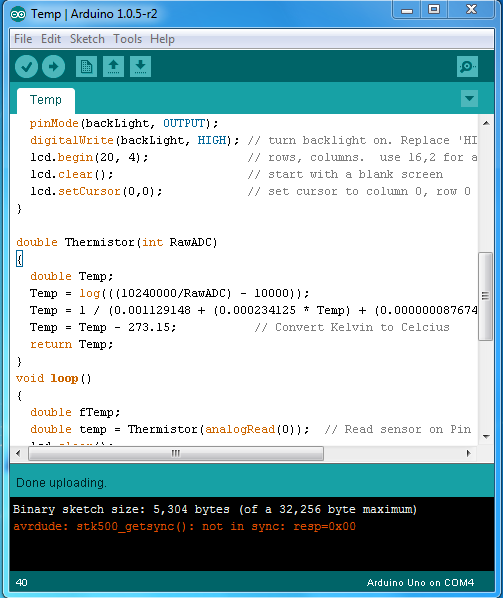503x598 pixels.
Task: Click the 'Convert Kelvin to Celcius' comment
Action: [x=352, y=328]
